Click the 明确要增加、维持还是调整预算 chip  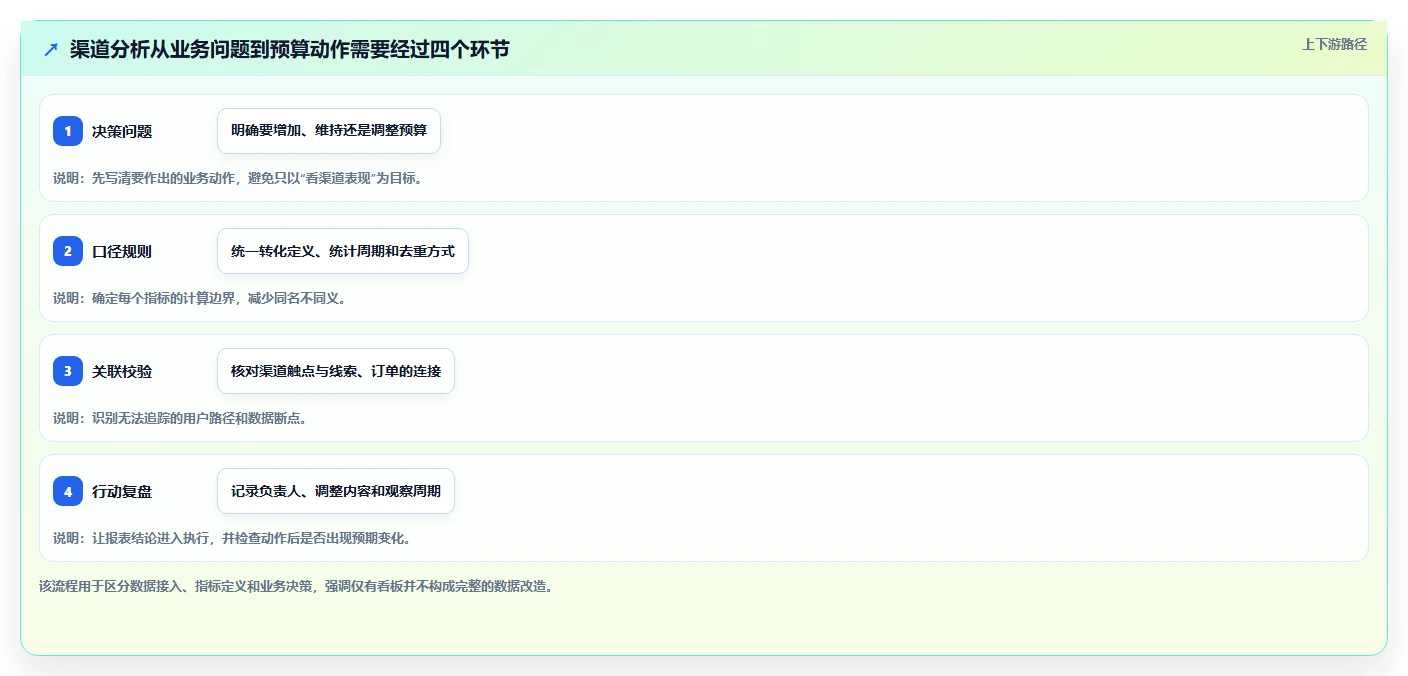tap(329, 131)
